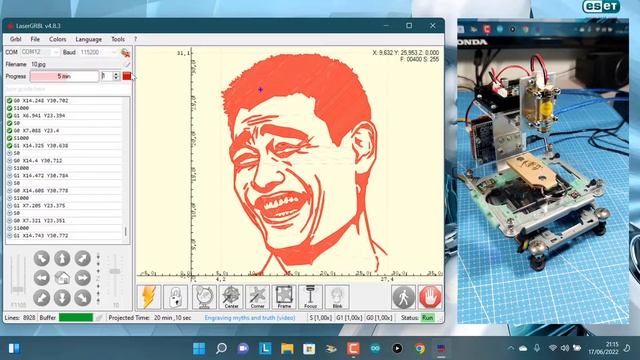
Task: Open the COM port dropdown
Action: coord(40,52)
